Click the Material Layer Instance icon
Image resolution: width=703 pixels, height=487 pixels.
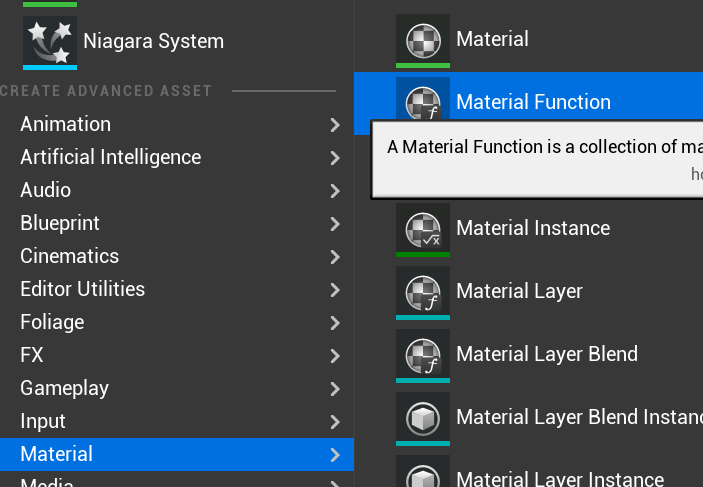[423, 476]
